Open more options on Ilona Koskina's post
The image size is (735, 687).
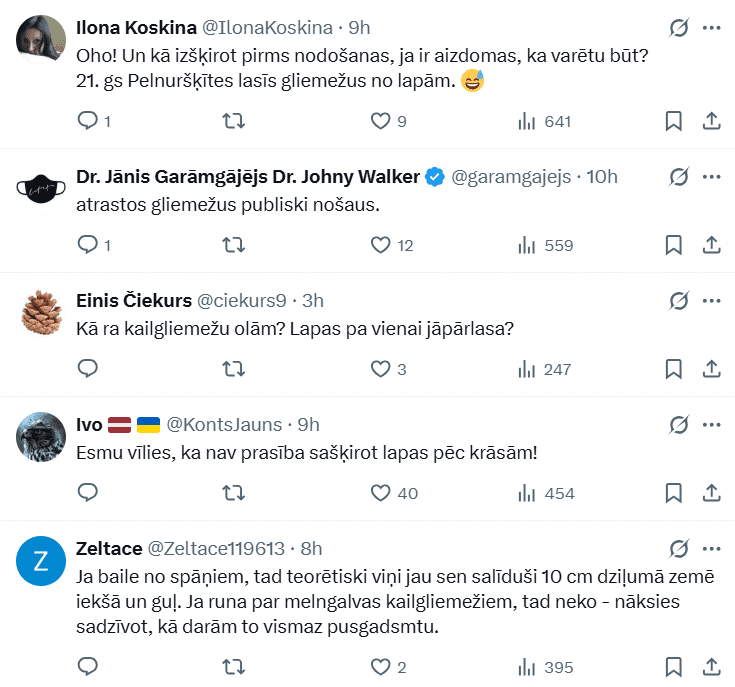coord(712,28)
